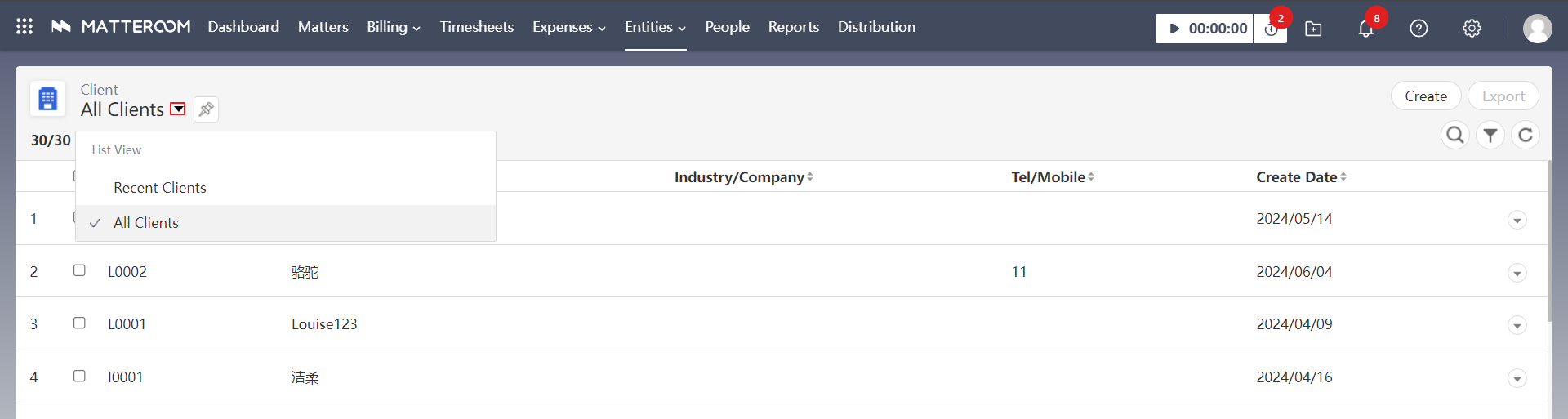The image size is (1568, 419).
Task: Choose Recent Clients from list view
Action: click(x=160, y=188)
